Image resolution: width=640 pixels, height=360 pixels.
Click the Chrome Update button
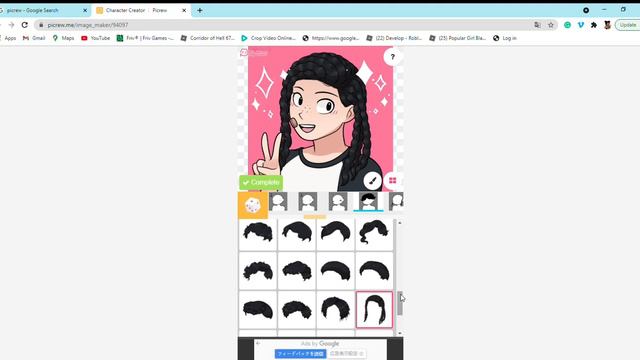pyautogui.click(x=627, y=25)
